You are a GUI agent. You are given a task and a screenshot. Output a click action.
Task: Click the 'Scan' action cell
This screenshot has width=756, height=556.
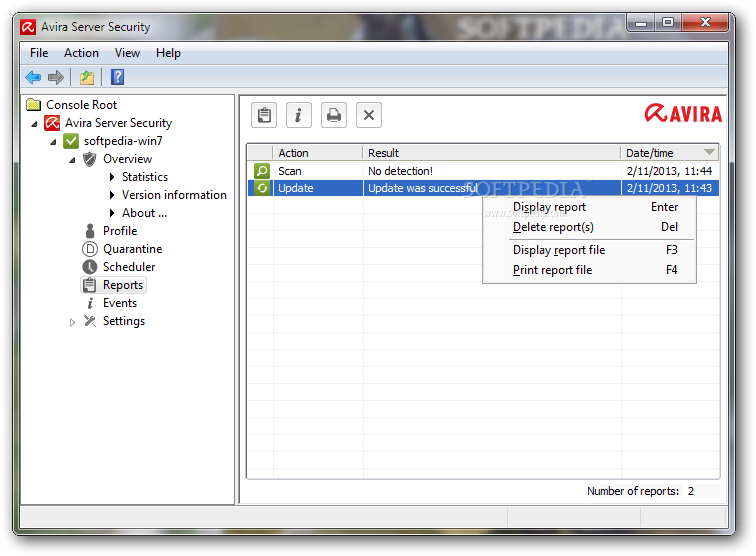[x=290, y=171]
